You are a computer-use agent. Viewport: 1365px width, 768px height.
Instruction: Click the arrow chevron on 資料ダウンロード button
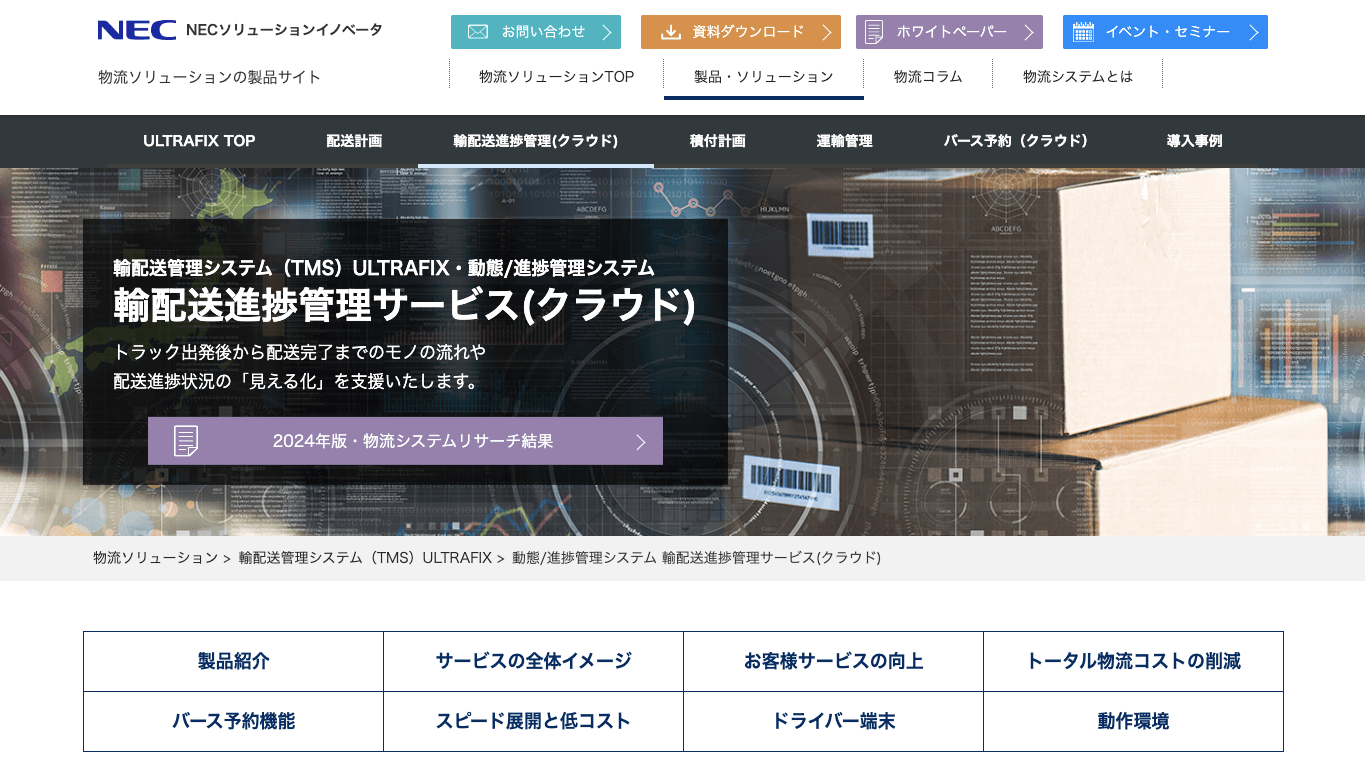click(828, 31)
